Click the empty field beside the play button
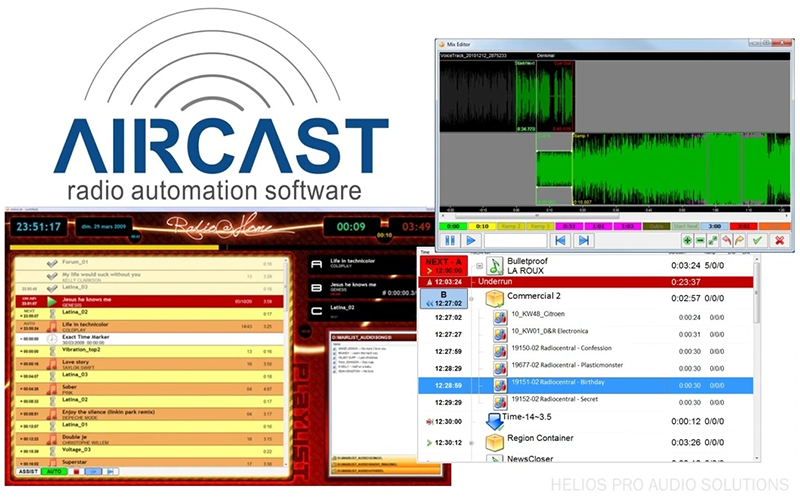 click(x=515, y=240)
